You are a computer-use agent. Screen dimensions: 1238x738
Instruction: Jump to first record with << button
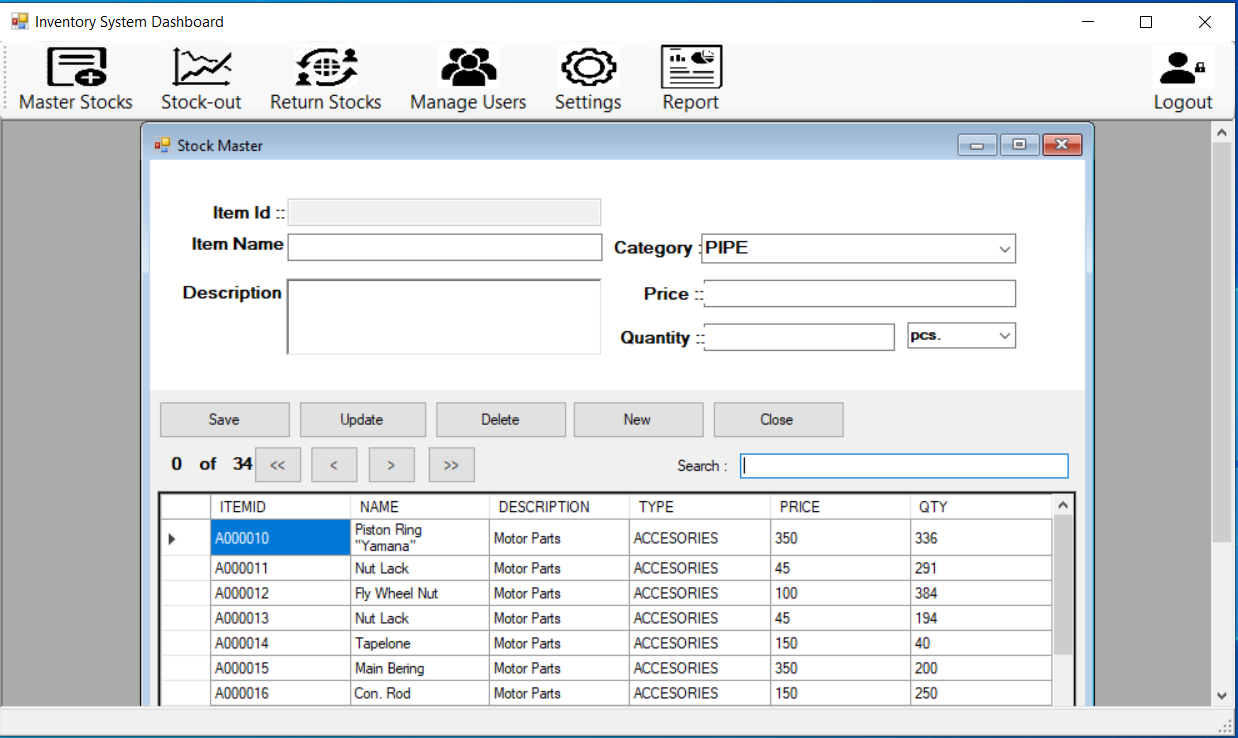pos(278,465)
